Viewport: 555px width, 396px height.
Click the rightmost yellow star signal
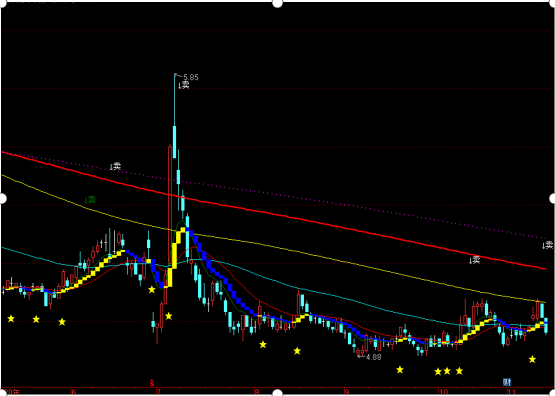pyautogui.click(x=532, y=360)
